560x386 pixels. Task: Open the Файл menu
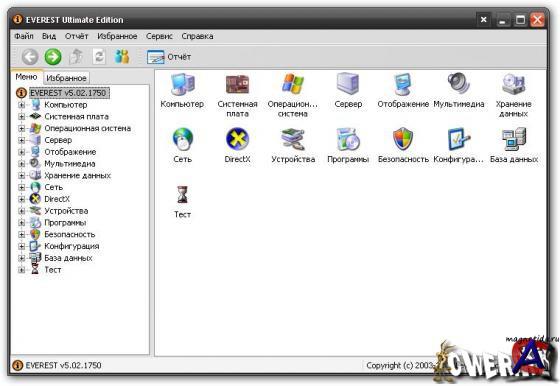coord(24,36)
